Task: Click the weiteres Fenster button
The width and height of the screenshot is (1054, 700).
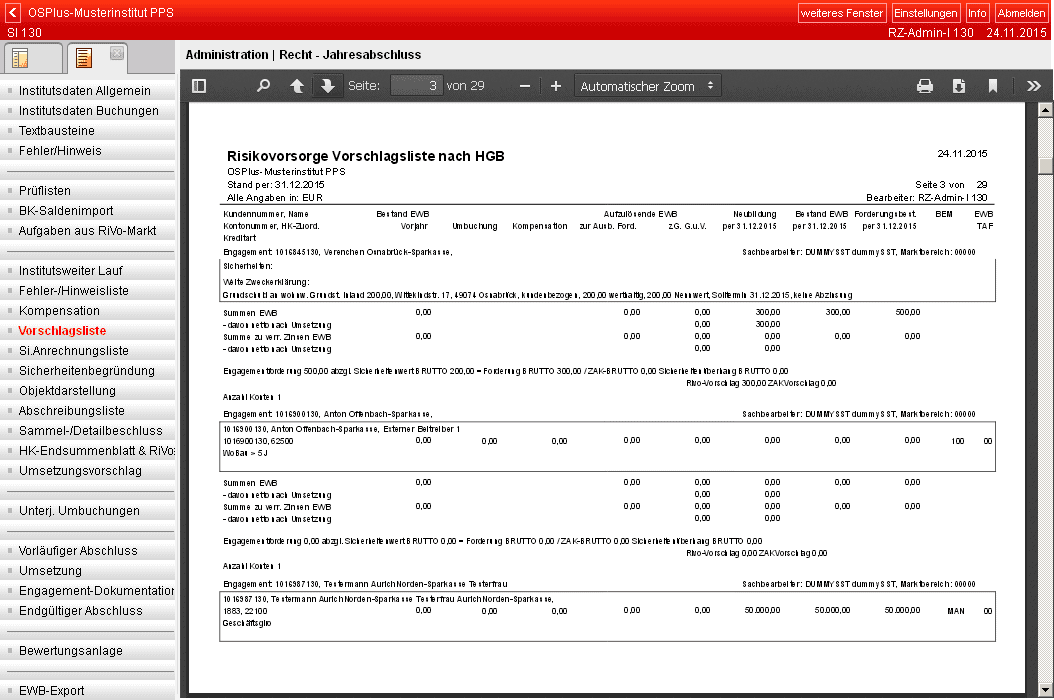Action: click(842, 13)
